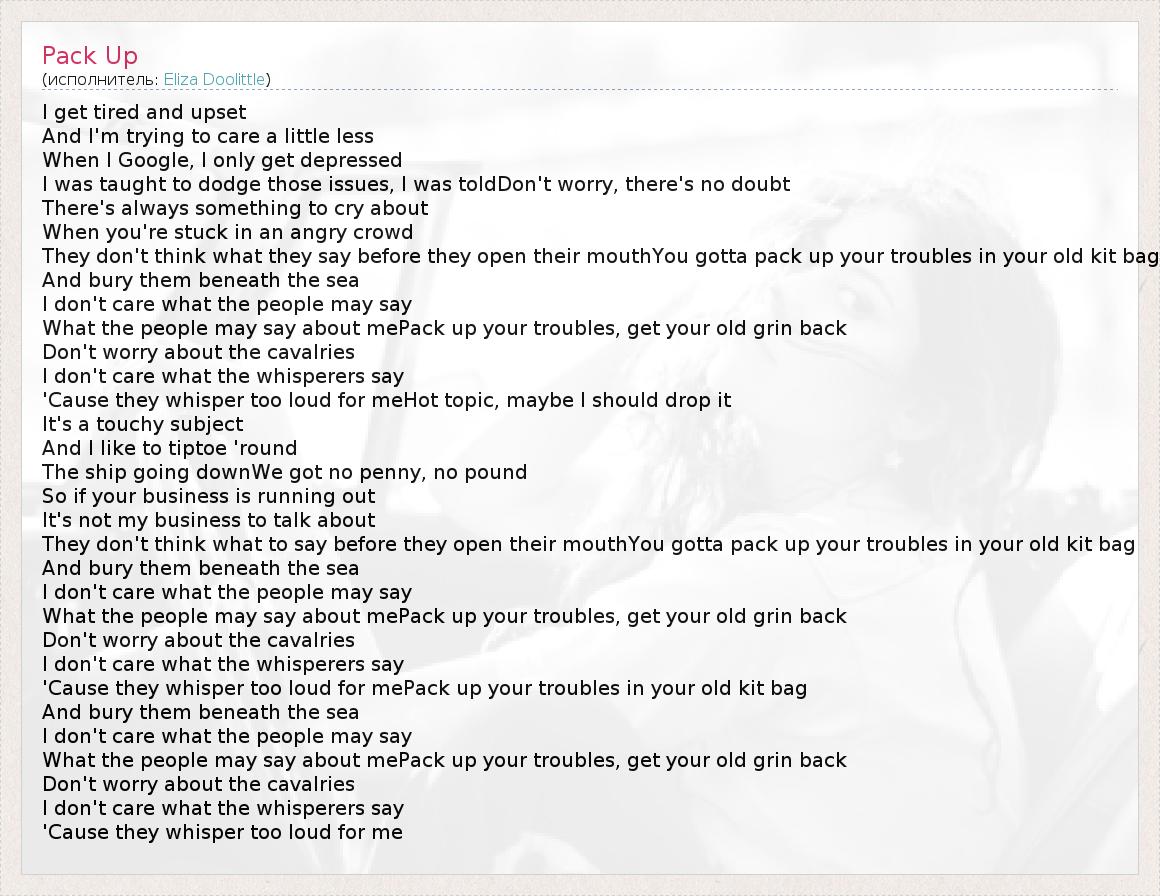Select the line "There's always something to cry about"
This screenshot has height=896, width=1160.
pyautogui.click(x=235, y=208)
